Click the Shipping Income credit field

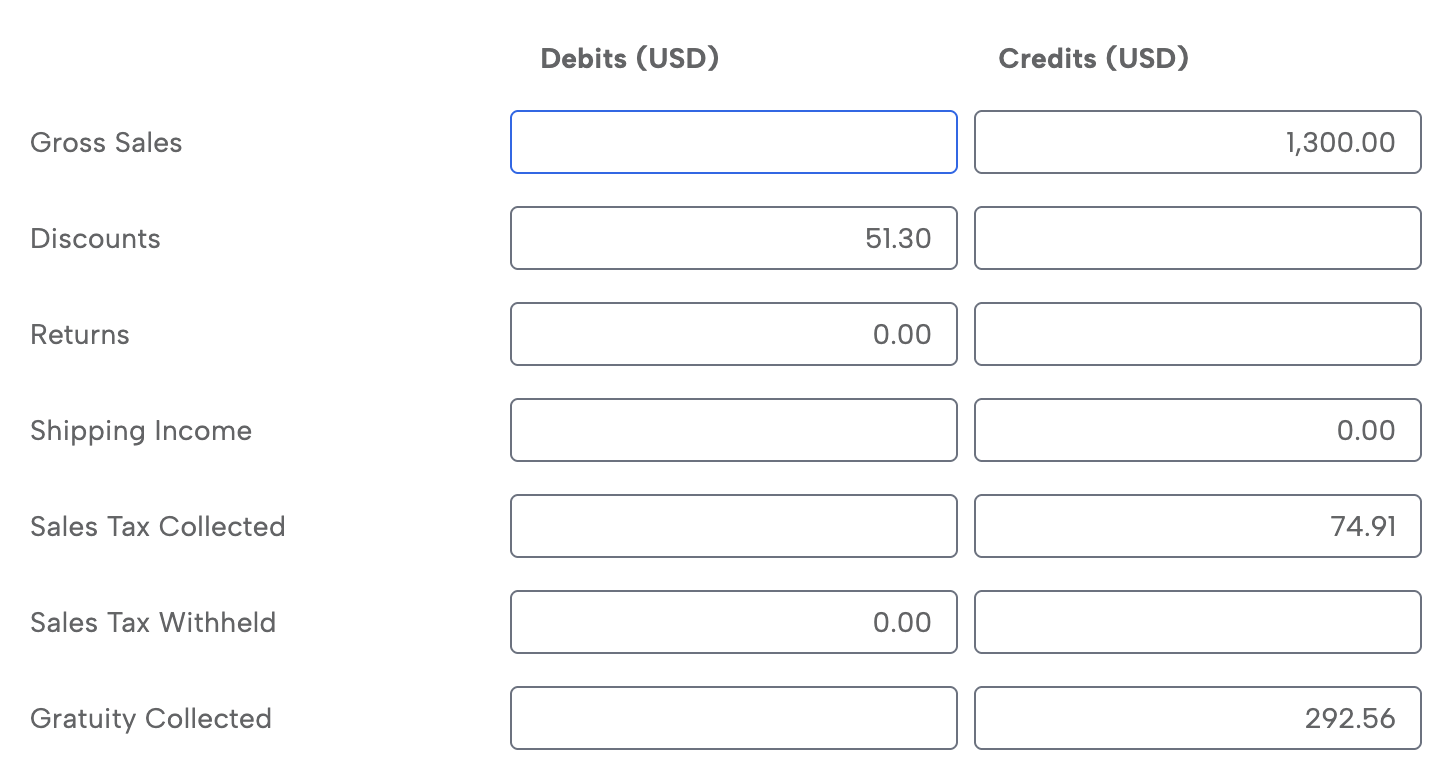1197,430
